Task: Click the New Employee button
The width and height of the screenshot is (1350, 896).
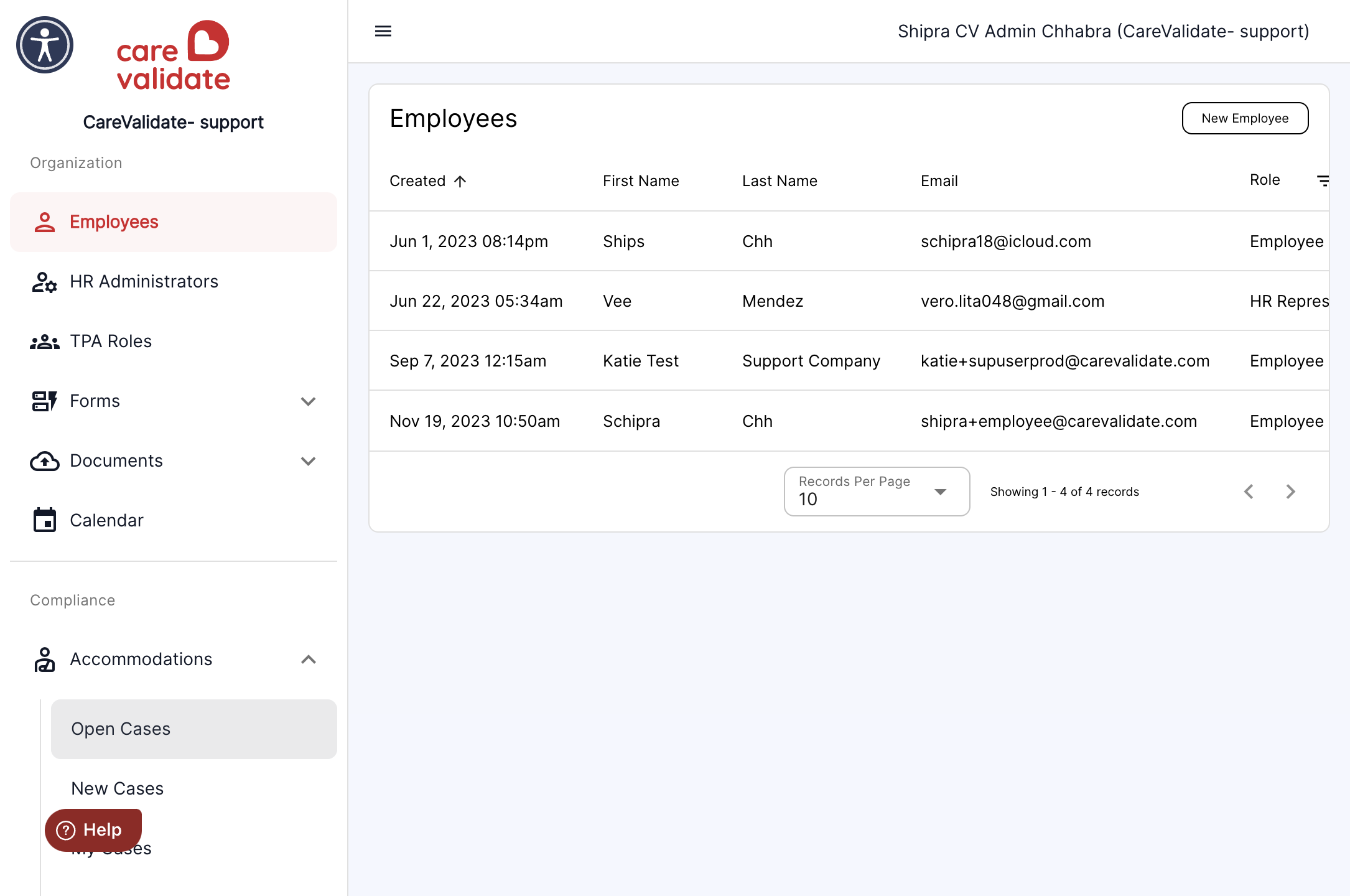Action: [1245, 118]
